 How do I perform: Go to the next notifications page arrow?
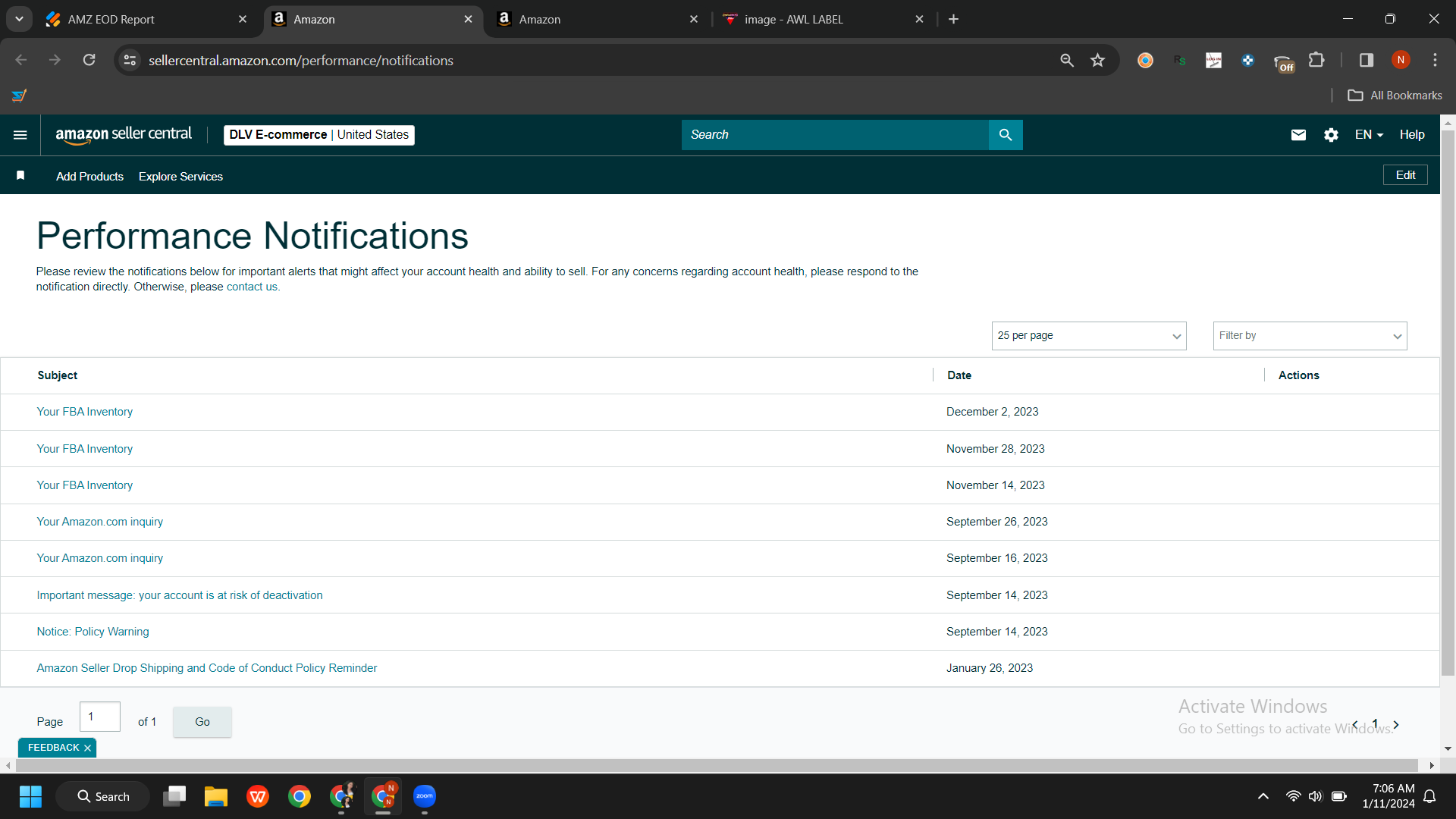coord(1396,725)
